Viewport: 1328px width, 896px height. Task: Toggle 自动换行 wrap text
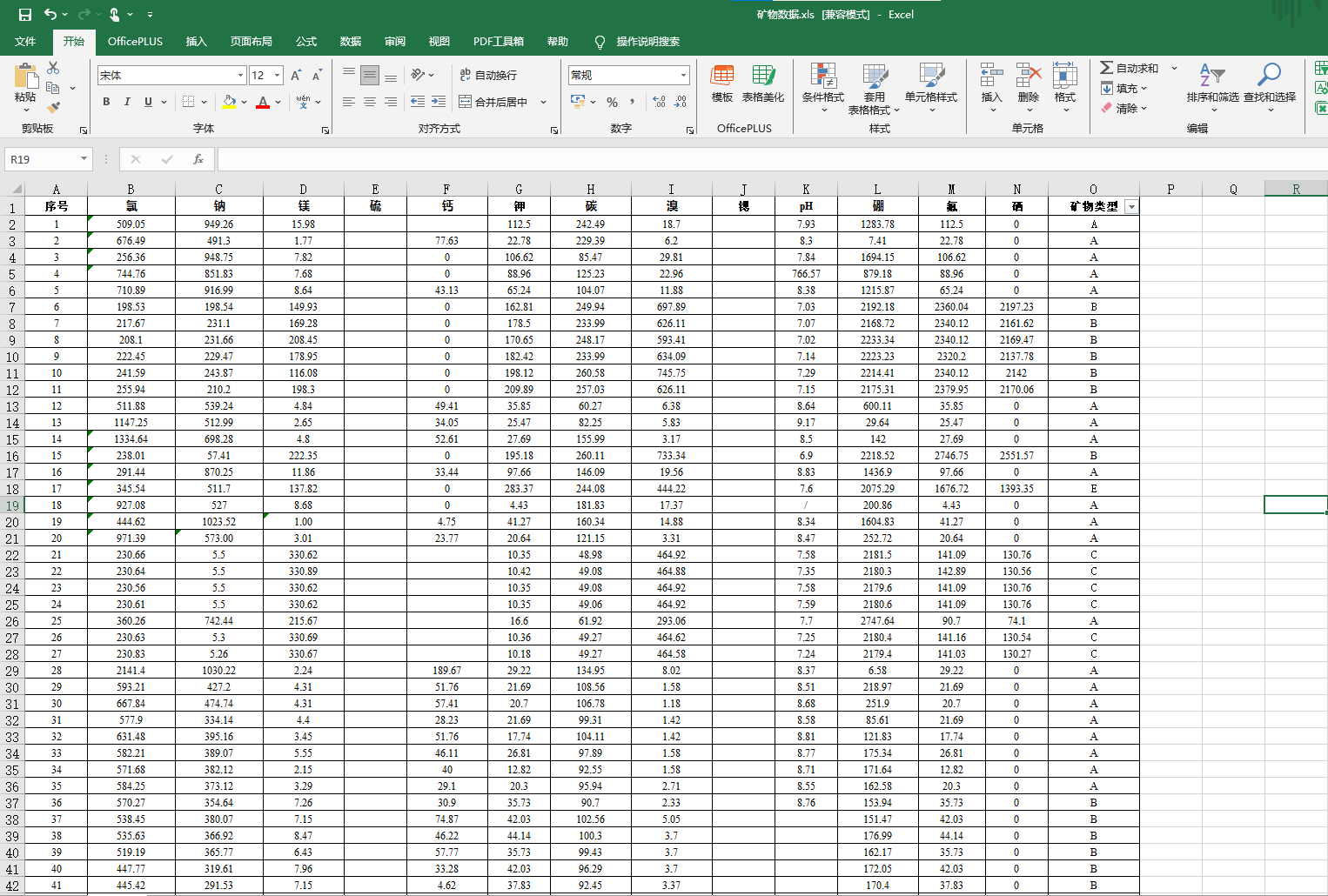tap(488, 75)
